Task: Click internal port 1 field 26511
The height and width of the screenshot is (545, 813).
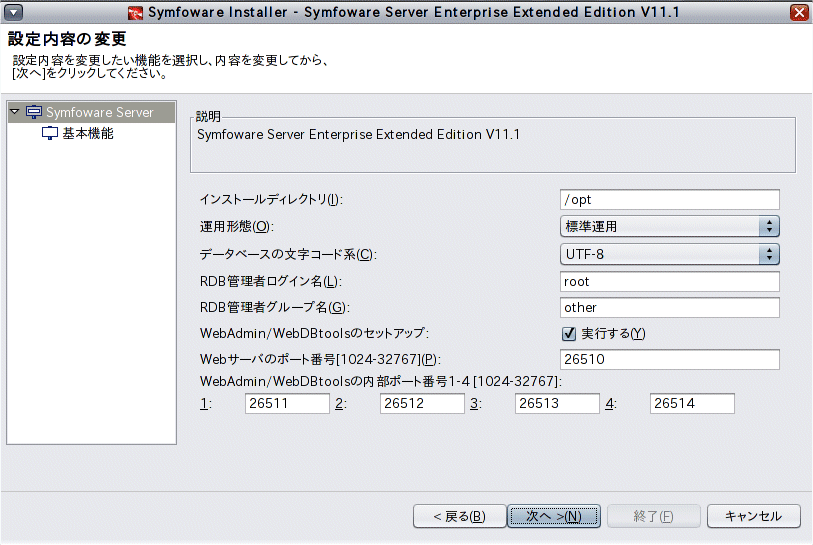Action: 287,403
